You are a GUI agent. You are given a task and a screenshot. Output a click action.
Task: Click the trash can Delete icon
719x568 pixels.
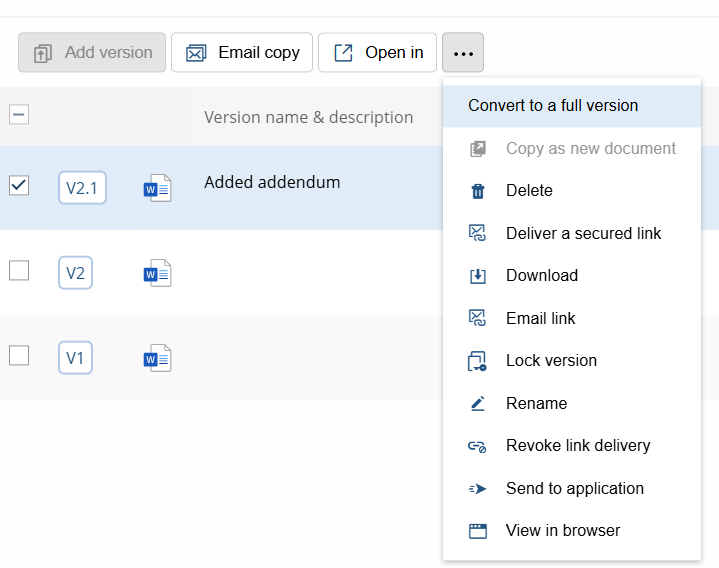coord(477,191)
